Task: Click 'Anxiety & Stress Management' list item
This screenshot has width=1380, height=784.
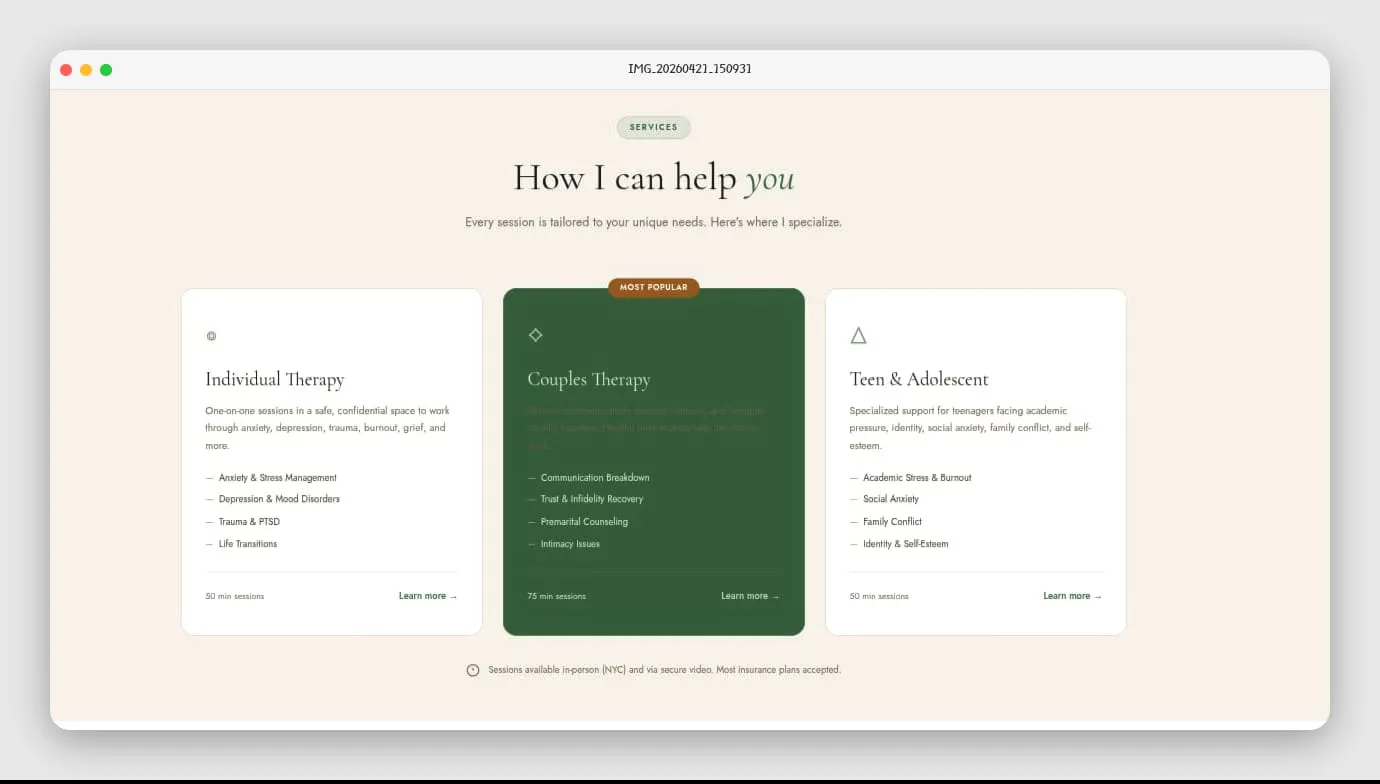Action: pyautogui.click(x=278, y=478)
